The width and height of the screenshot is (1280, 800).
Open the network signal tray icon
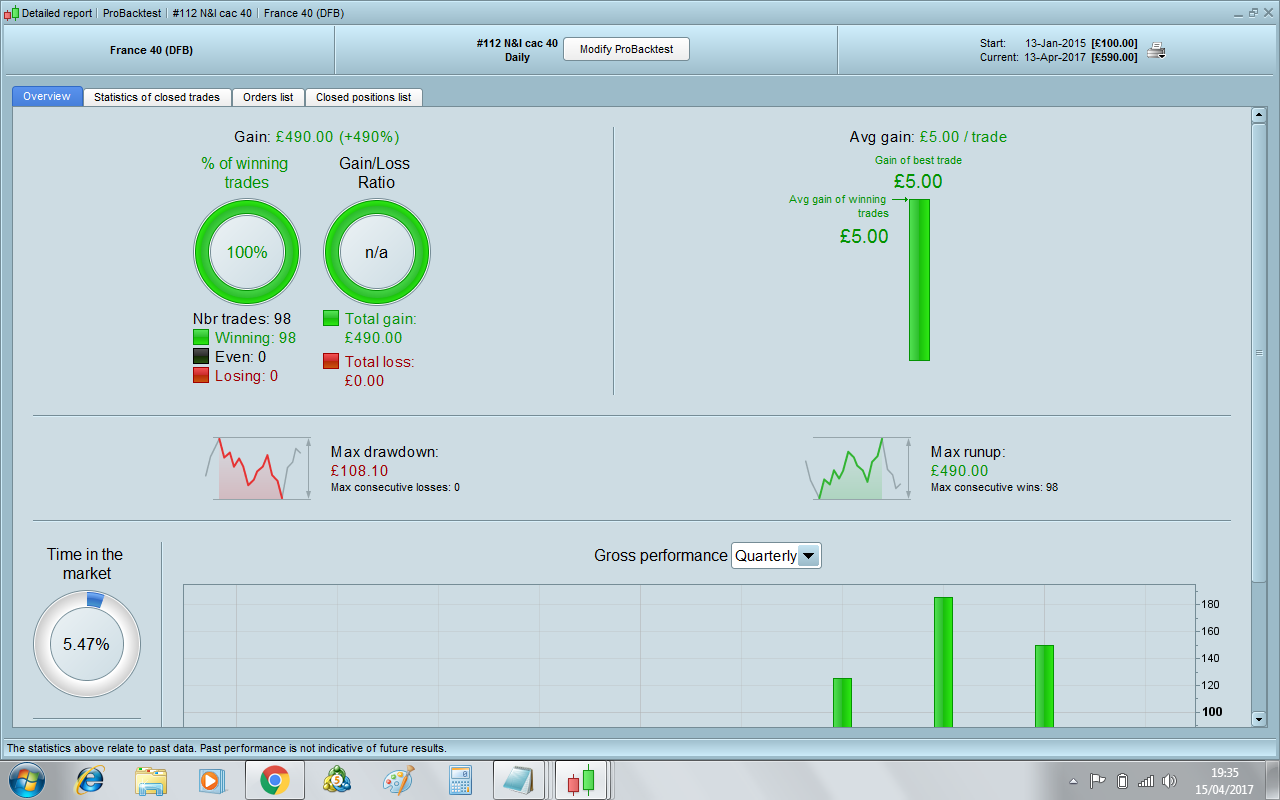[x=1146, y=781]
